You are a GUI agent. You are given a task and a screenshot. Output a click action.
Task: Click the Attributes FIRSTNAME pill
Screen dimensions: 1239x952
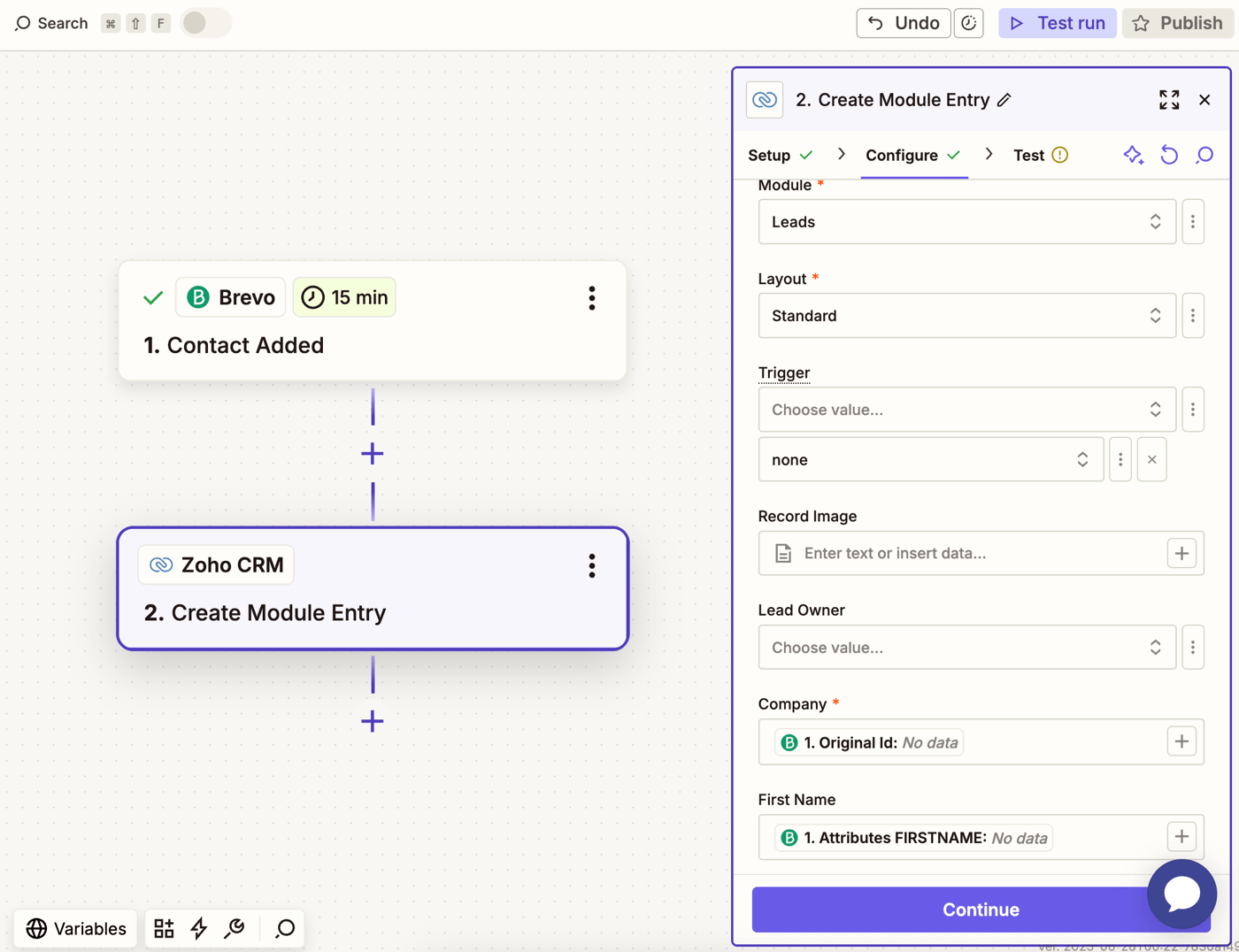[x=913, y=838]
